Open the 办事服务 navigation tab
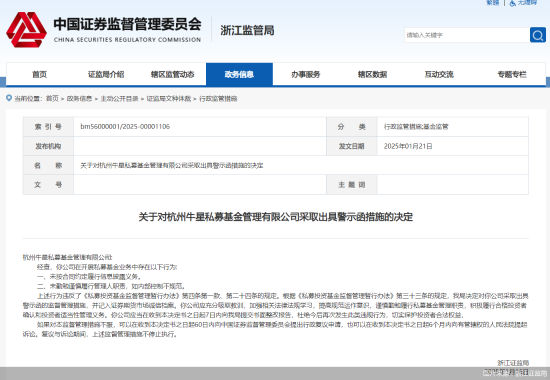This screenshot has width=550, height=380. pyautogui.click(x=306, y=74)
